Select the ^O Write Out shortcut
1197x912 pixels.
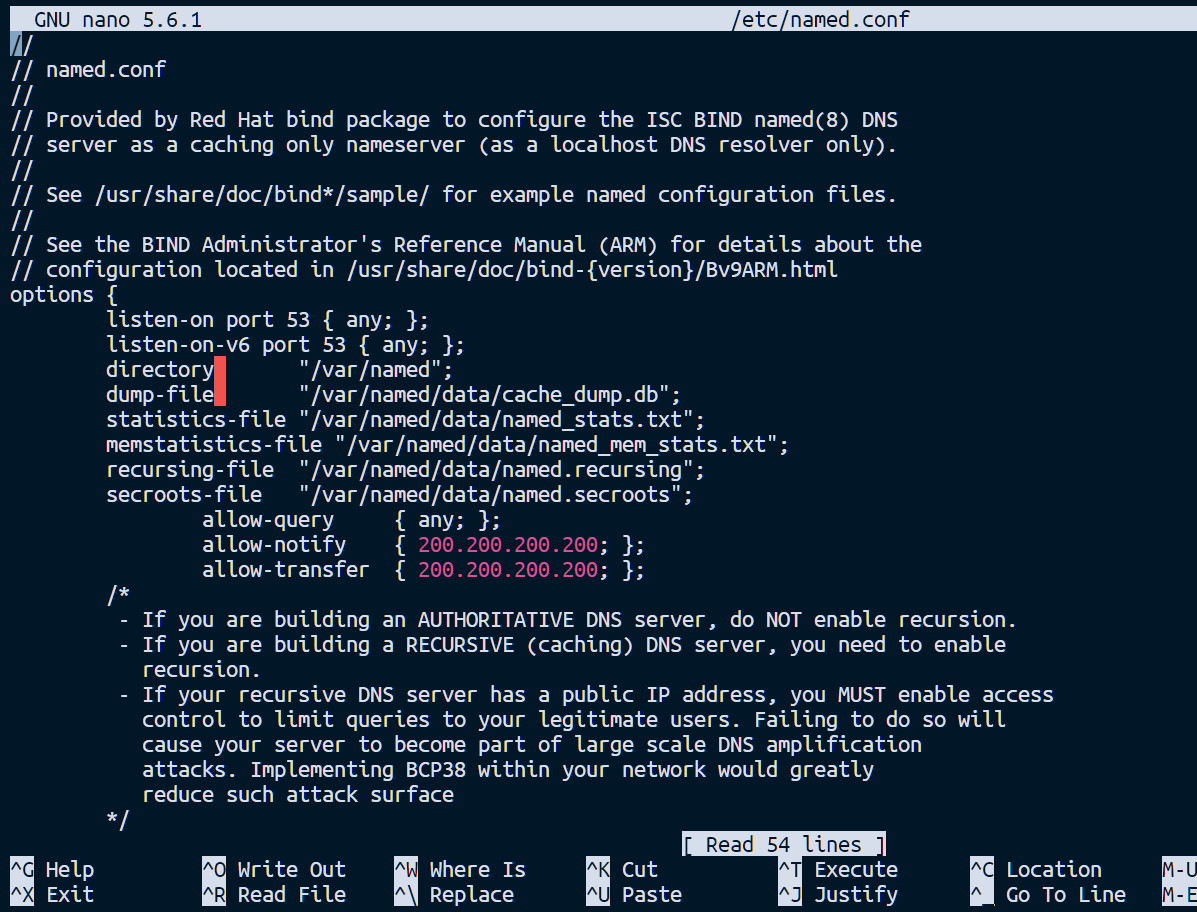click(x=273, y=870)
